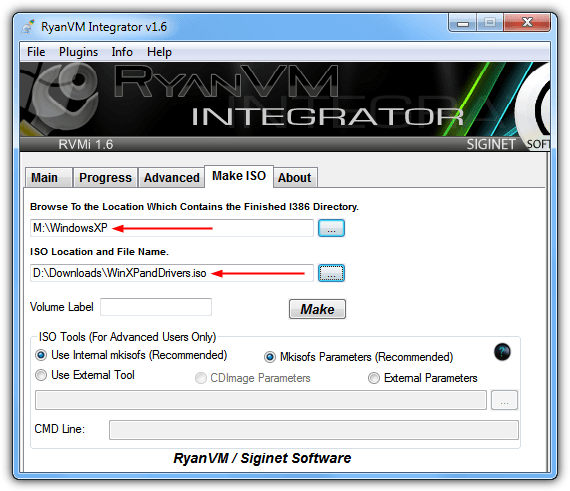Click the blue help question mark icon
The width and height of the screenshot is (570, 491).
502,352
